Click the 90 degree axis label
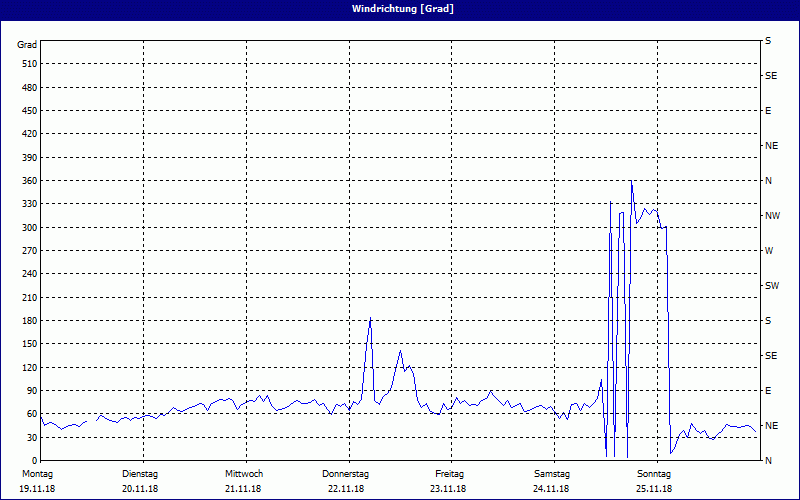This screenshot has width=800, height=500. pyautogui.click(x=32, y=391)
